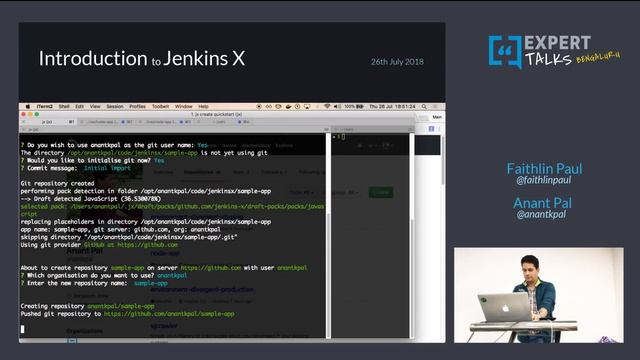640x360 pixels.
Task: Click the 'Introduction to Jenkins X' title
Action: [x=142, y=58]
